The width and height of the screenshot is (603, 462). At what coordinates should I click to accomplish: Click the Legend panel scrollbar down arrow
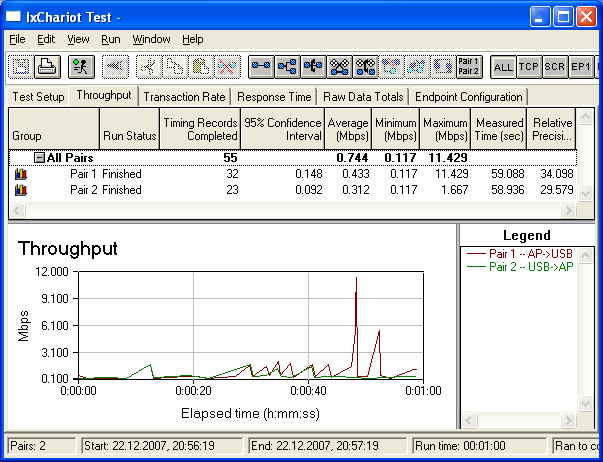(x=585, y=404)
